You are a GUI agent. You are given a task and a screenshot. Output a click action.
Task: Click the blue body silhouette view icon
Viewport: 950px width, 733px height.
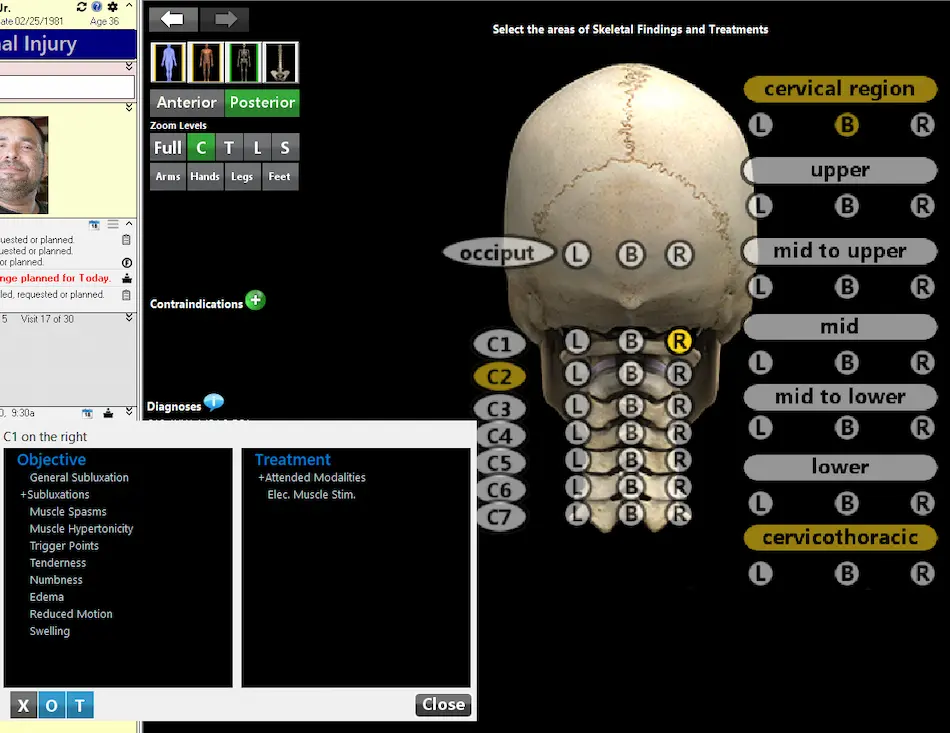[169, 62]
